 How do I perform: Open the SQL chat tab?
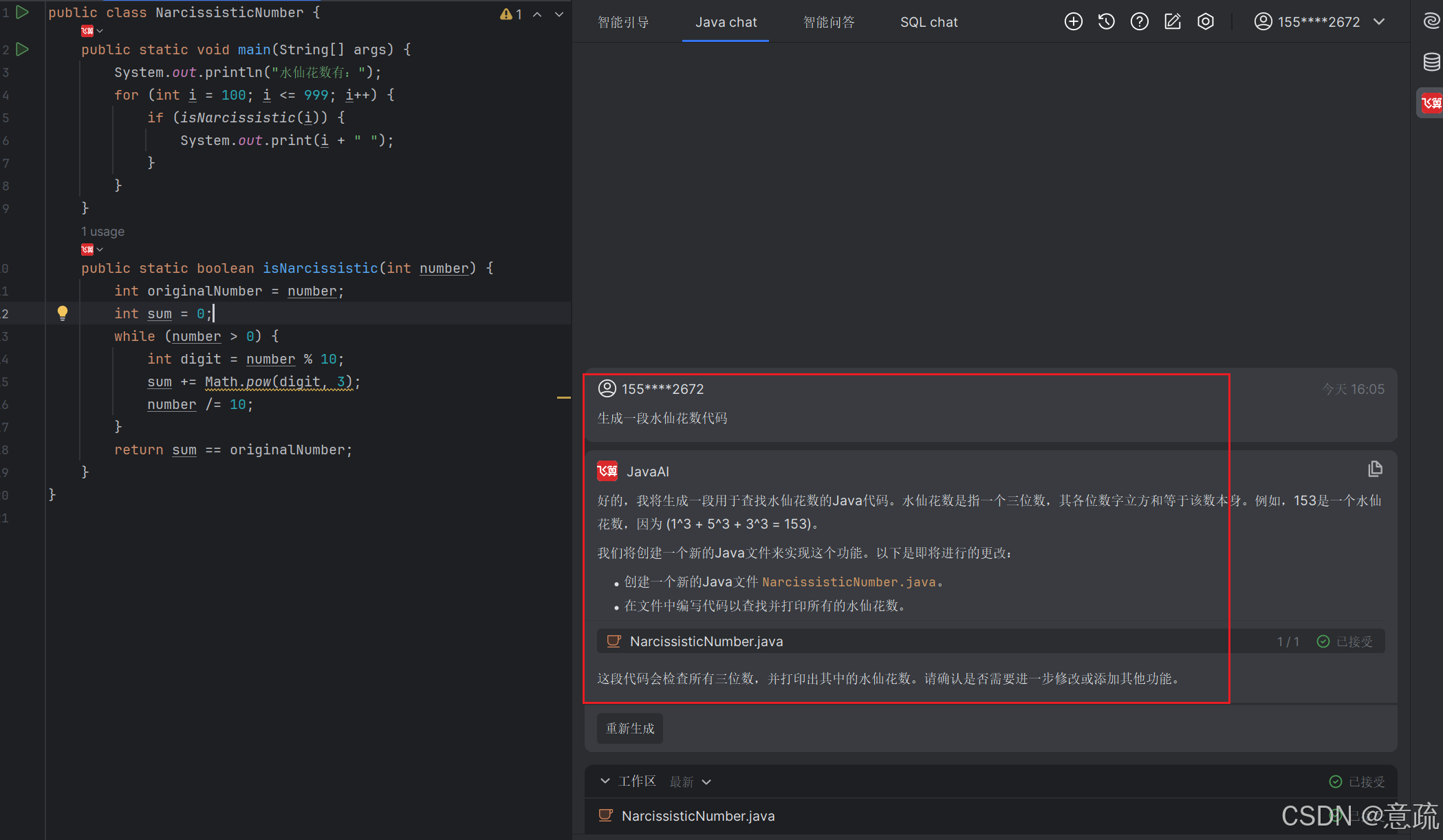pos(929,22)
